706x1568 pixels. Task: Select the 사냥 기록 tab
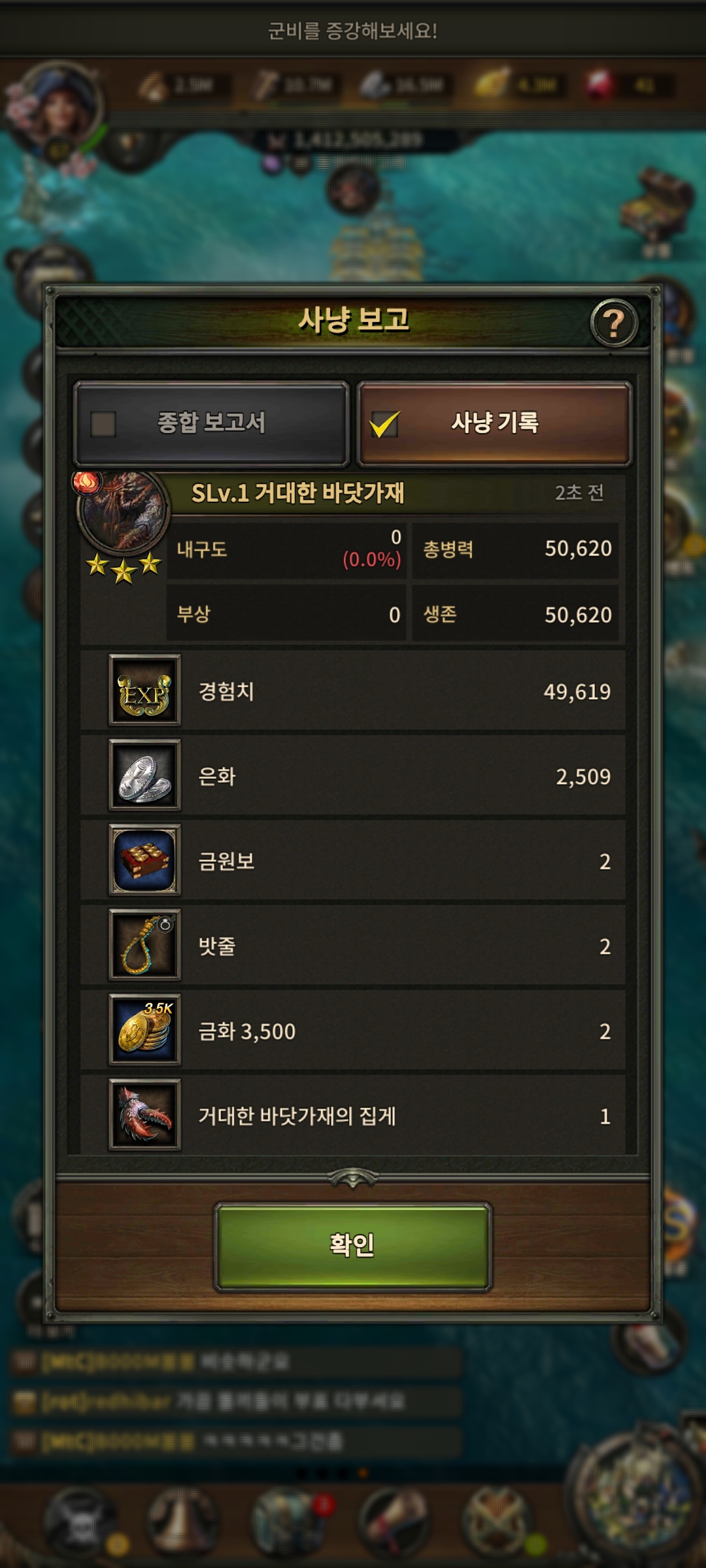494,423
